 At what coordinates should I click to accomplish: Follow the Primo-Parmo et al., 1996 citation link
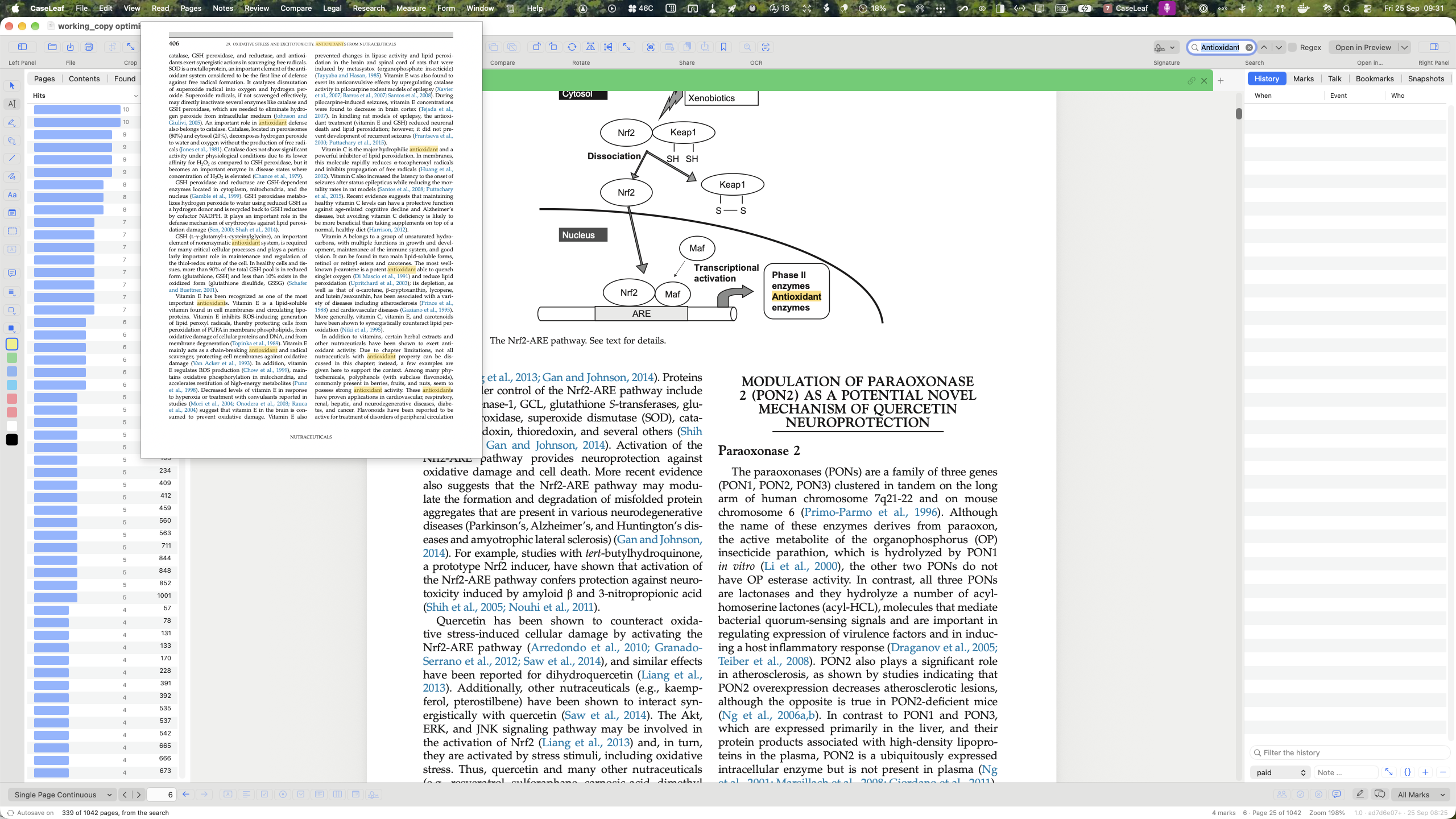(870, 512)
